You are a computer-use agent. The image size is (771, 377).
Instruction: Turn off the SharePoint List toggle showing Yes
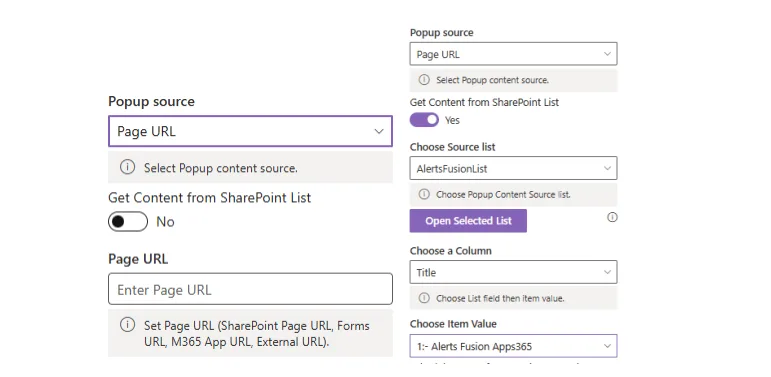424,119
